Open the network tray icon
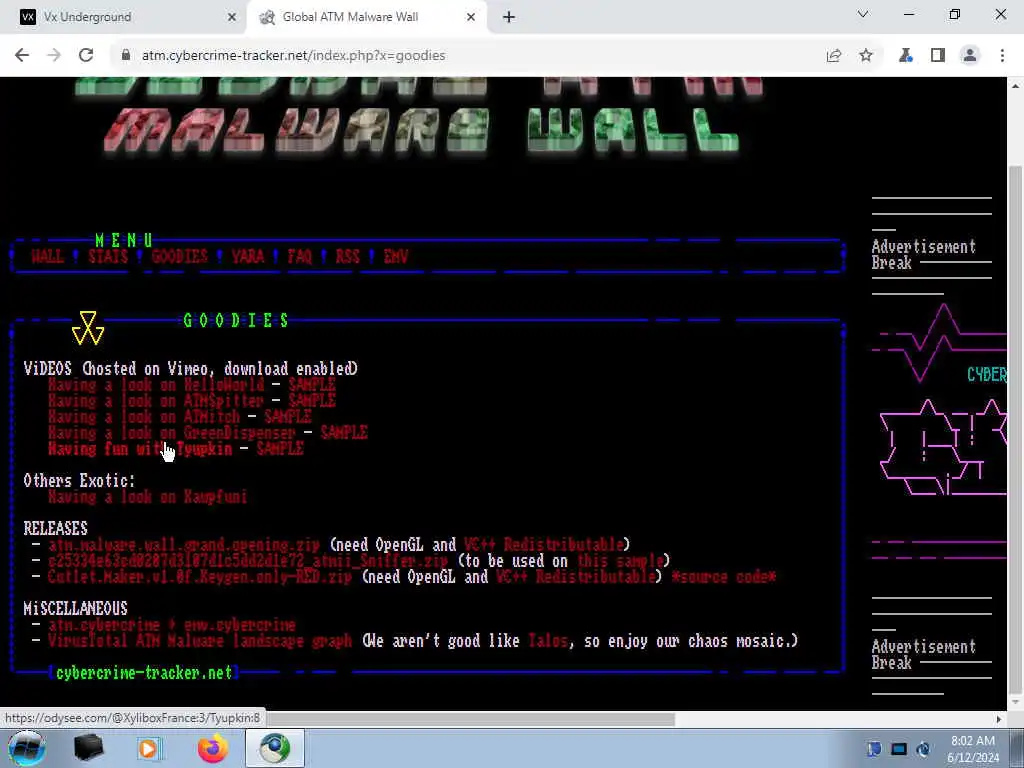The image size is (1024, 768). (x=899, y=749)
